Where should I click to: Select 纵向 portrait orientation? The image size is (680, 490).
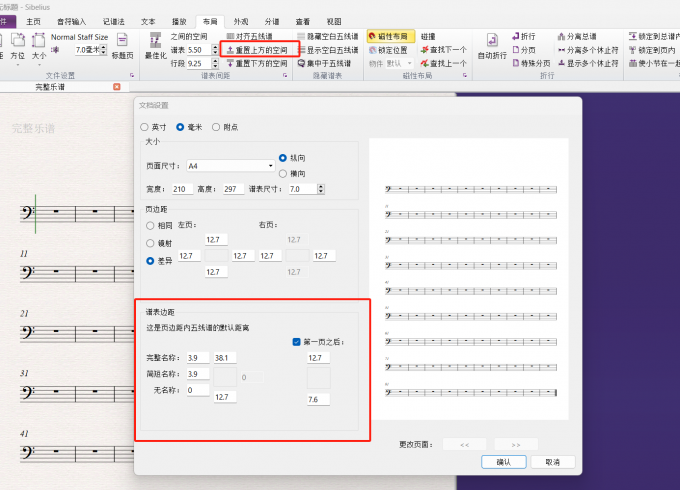click(x=283, y=158)
